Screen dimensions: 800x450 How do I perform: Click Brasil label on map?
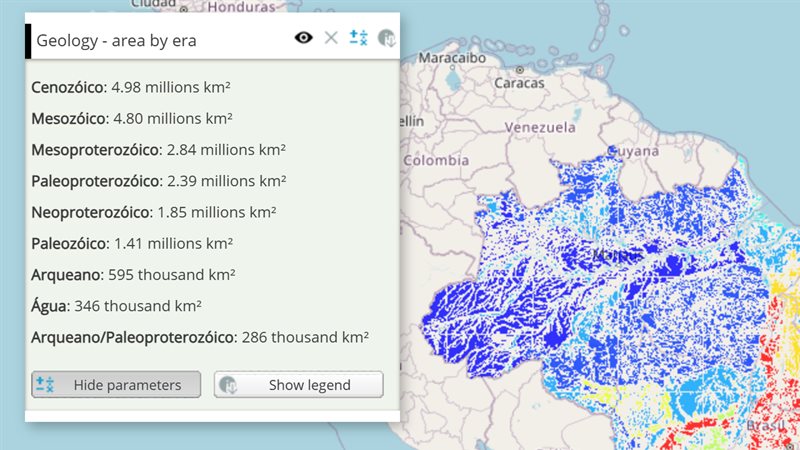[x=766, y=425]
